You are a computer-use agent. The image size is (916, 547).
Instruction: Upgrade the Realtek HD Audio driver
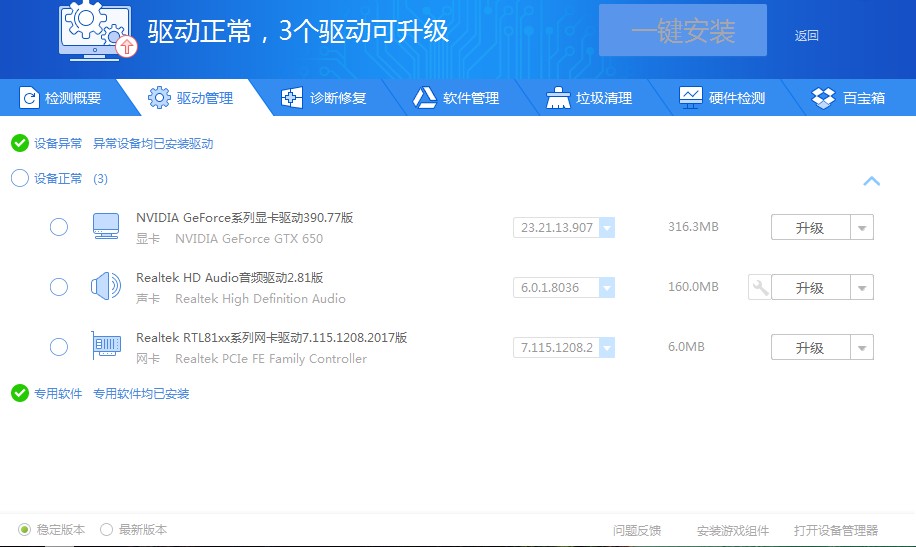810,288
